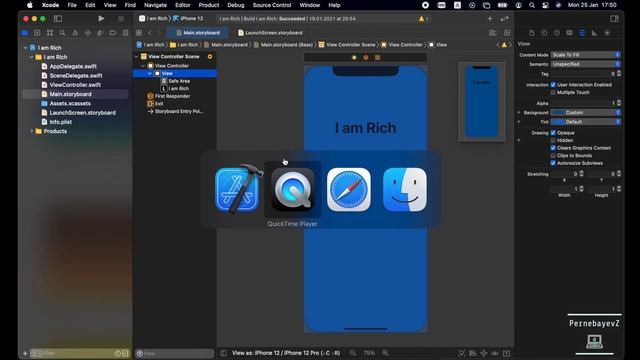Open the Debug menu

point(236,5)
